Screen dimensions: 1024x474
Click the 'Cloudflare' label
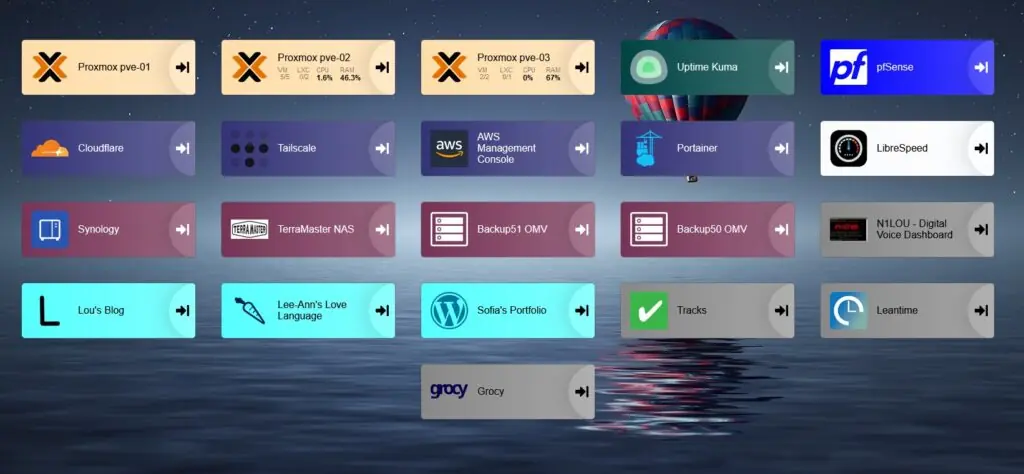click(x=101, y=148)
